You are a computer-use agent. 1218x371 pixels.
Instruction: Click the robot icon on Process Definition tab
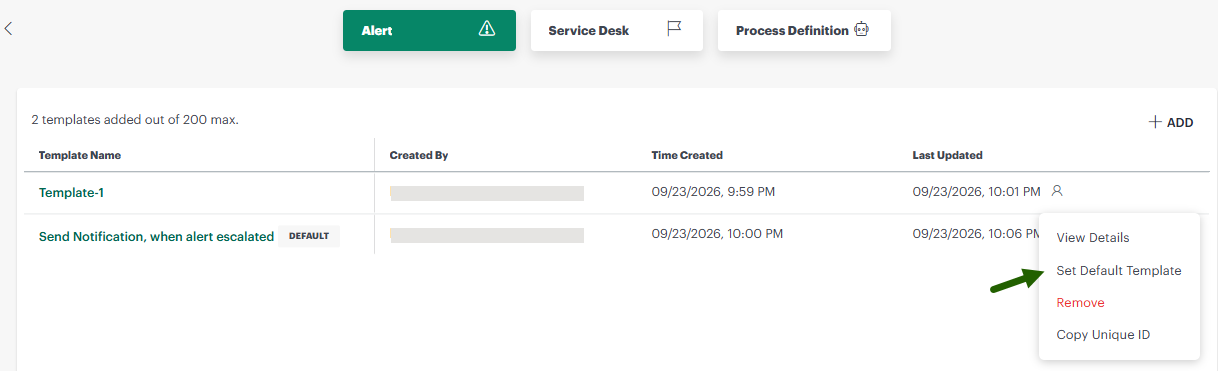[861, 30]
